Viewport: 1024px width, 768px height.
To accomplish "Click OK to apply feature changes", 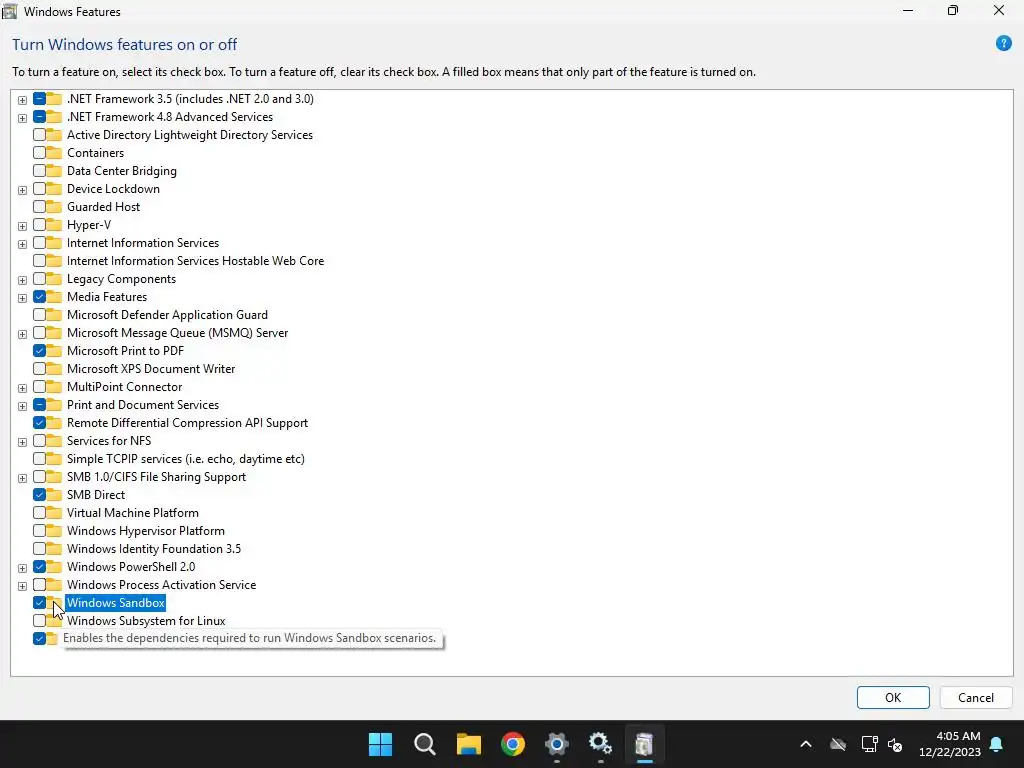I will click(x=893, y=697).
